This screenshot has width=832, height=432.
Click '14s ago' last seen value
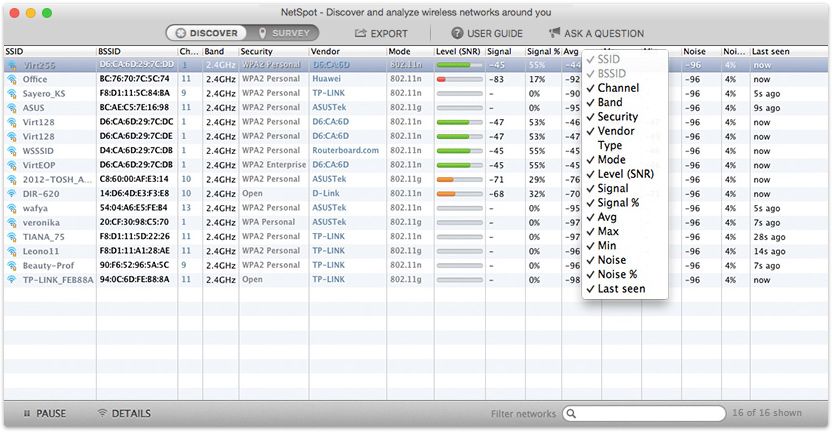[x=769, y=251]
